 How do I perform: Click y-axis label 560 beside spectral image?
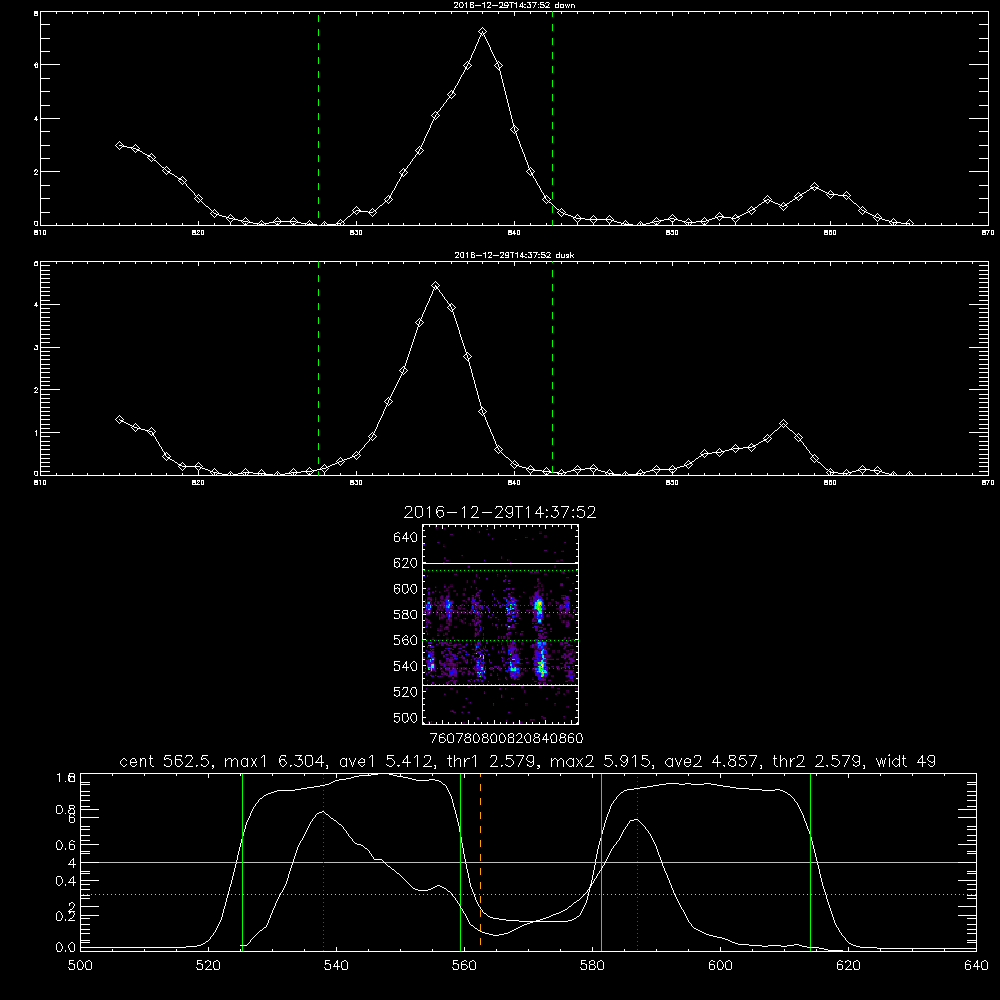point(406,640)
